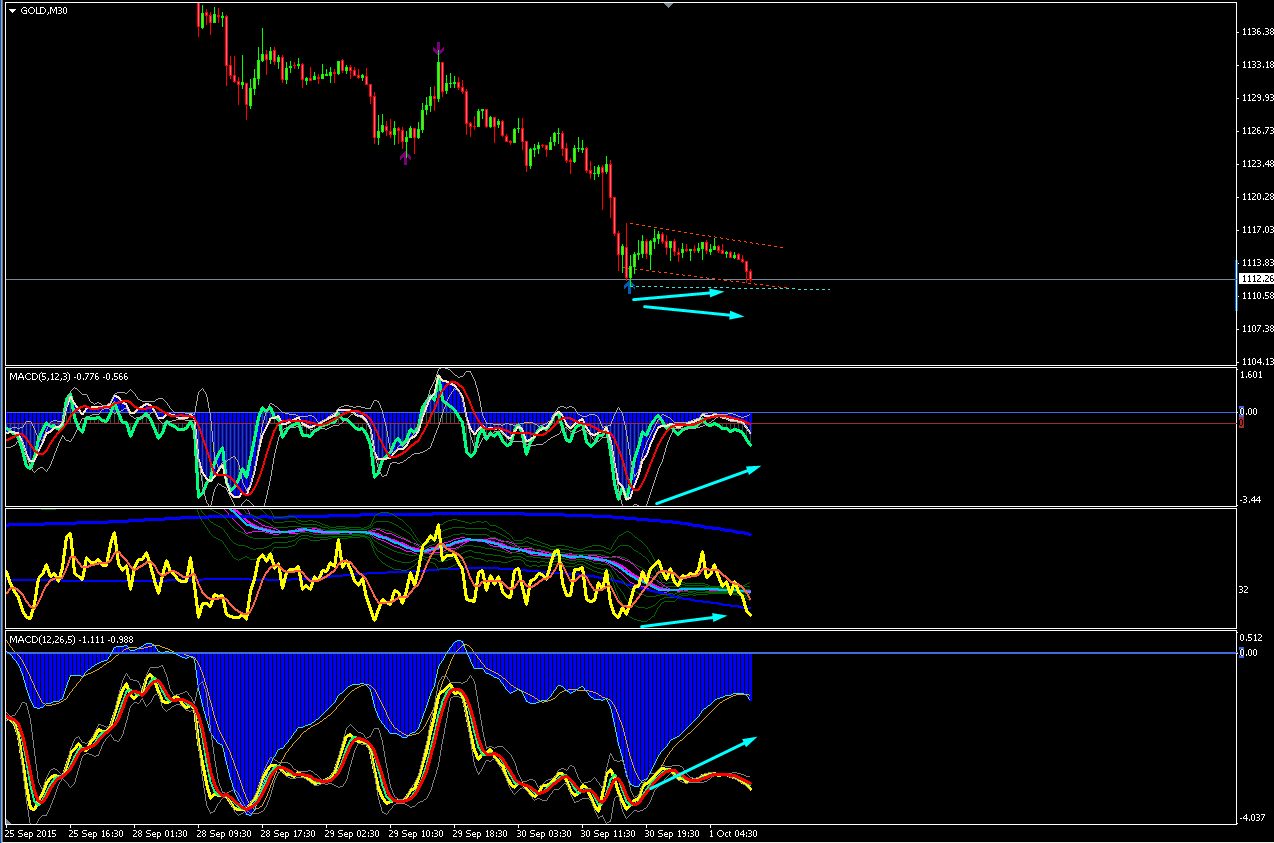Viewport: 1274px width, 843px height.
Task: Click the -3.44 scale value of first MACD
Action: [1250, 499]
